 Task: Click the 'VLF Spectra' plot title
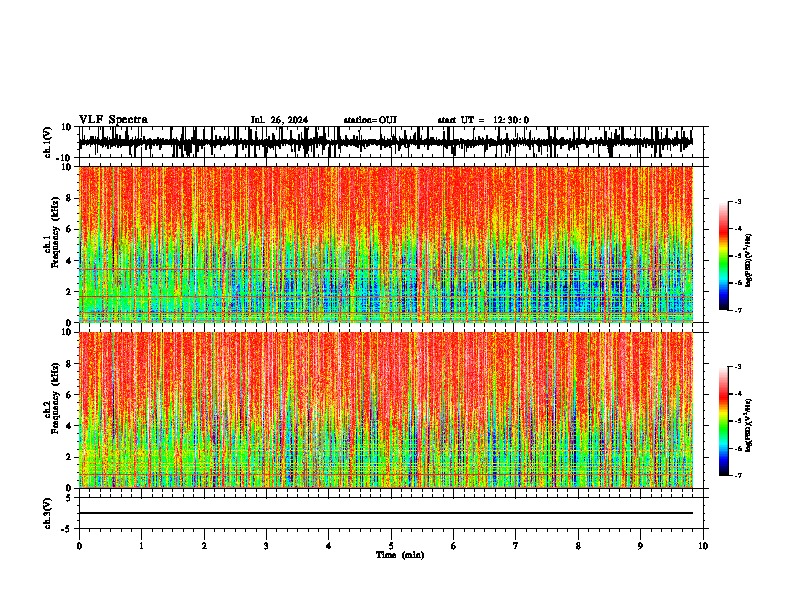click(x=113, y=120)
